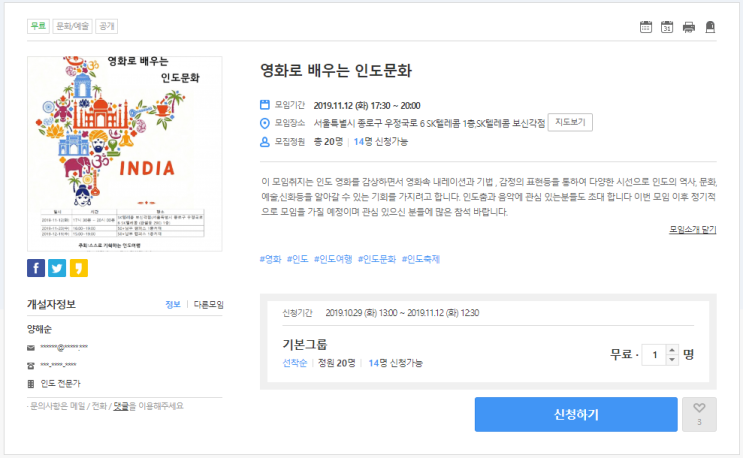The height and width of the screenshot is (458, 743).
Task: Click location pin icon next to 모임장소
Action: 265,123
